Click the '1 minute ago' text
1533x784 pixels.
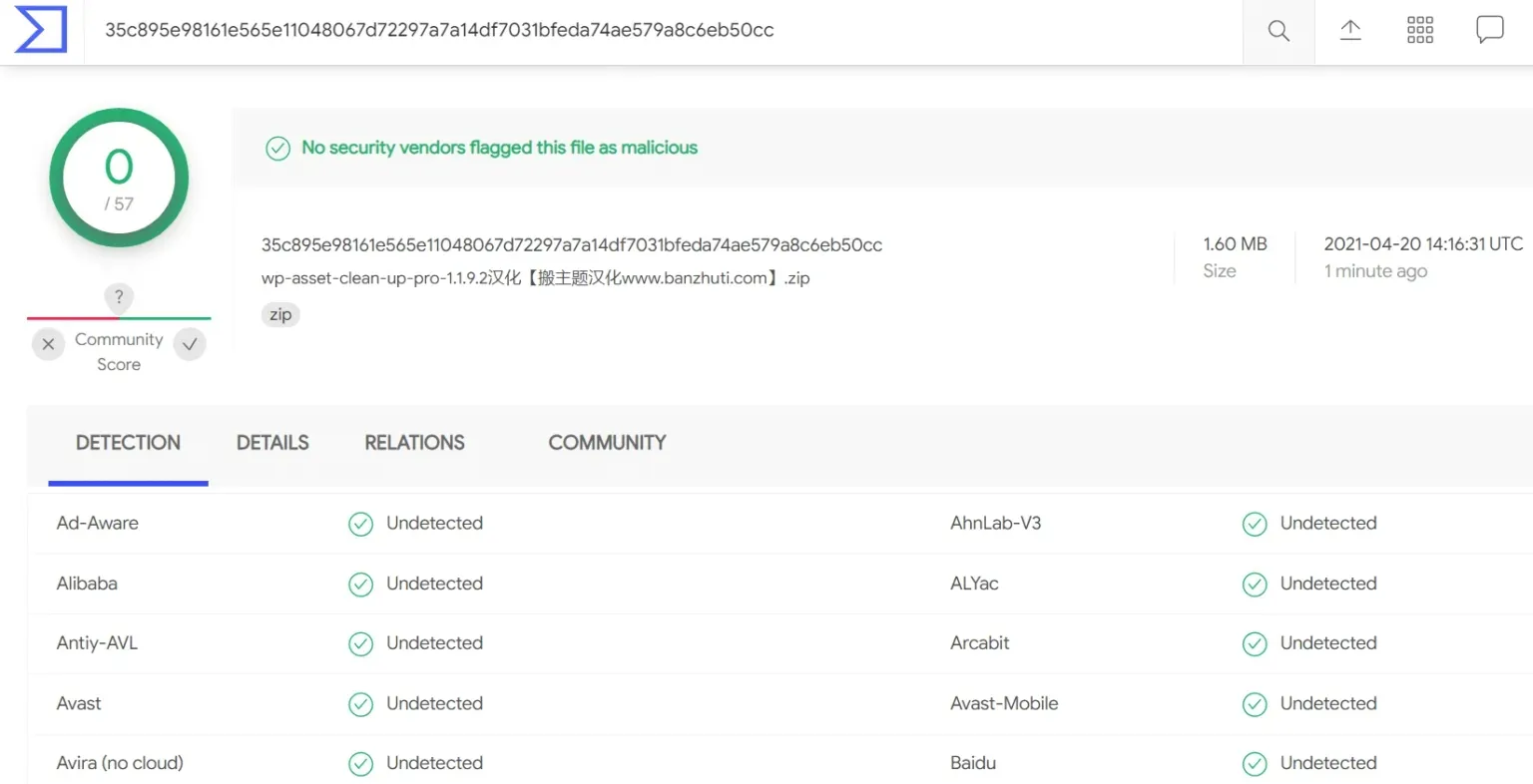(x=1375, y=271)
